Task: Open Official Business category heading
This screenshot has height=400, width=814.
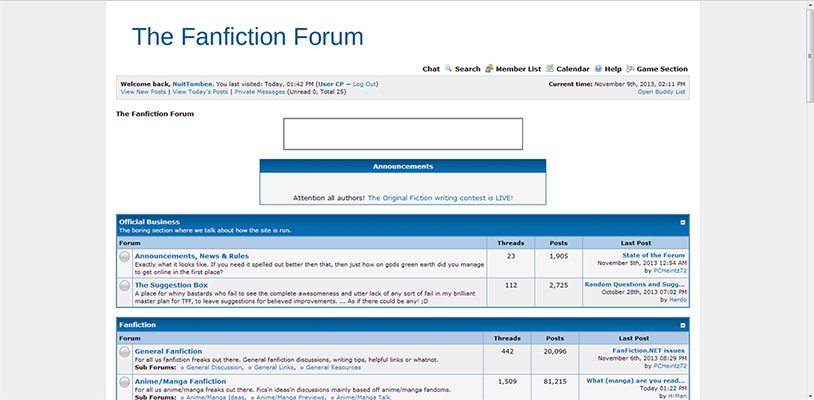Action: tap(149, 222)
